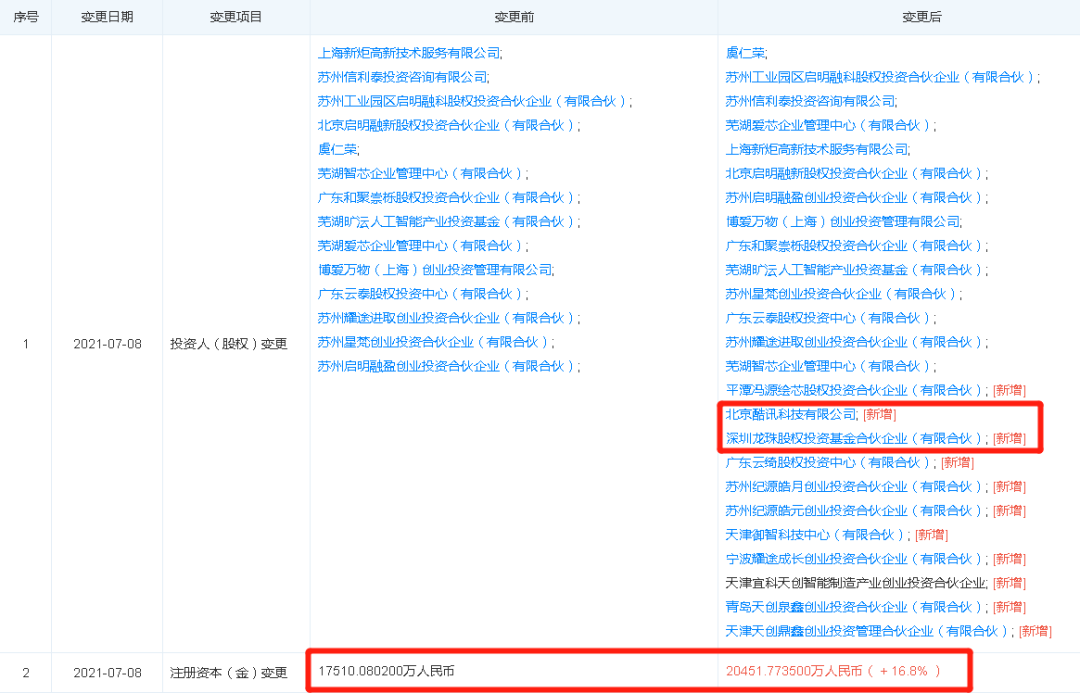Click the 变更项目 column header
The width and height of the screenshot is (1080, 693).
point(236,18)
